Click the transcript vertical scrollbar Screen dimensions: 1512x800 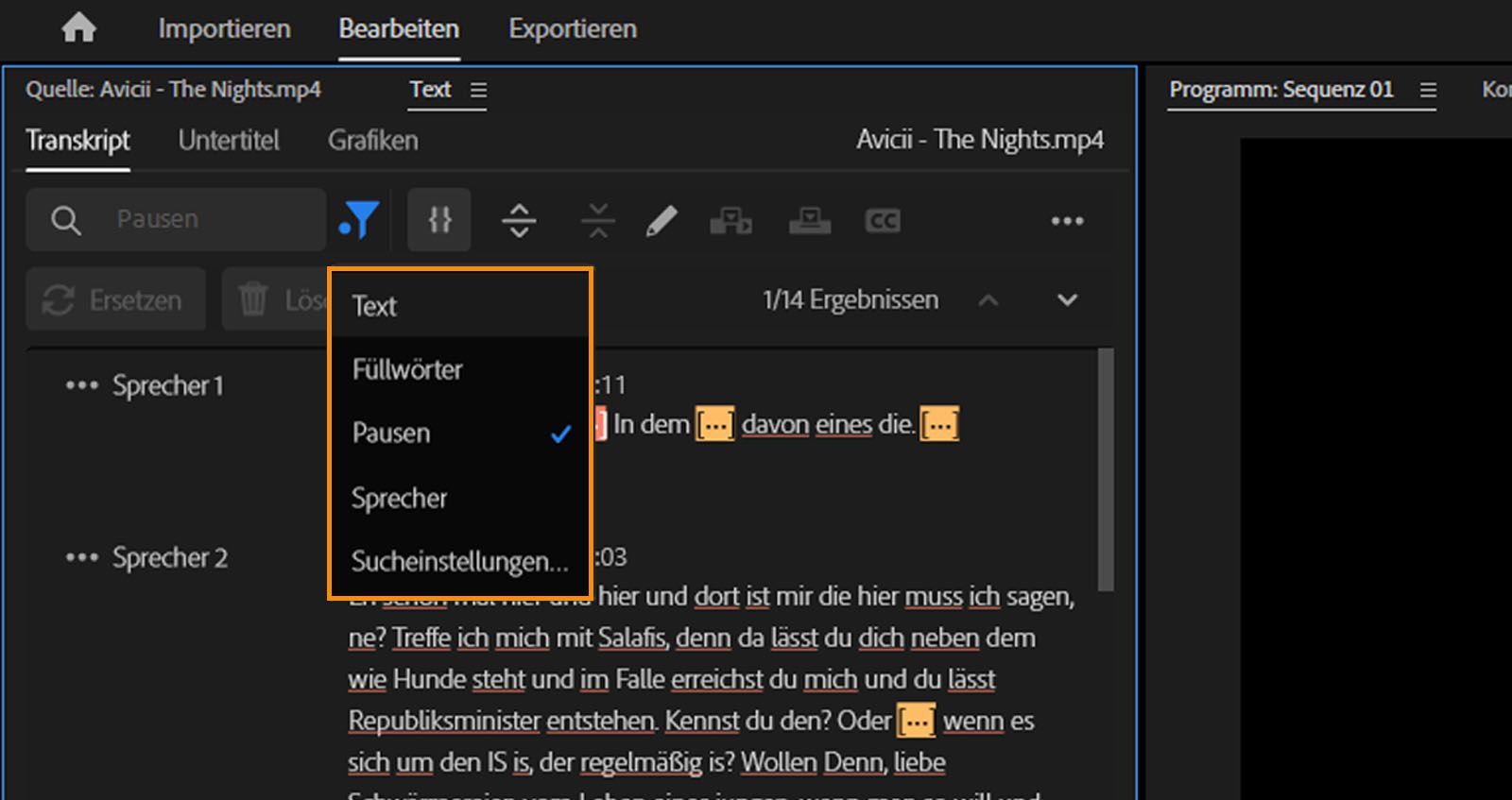(1106, 470)
